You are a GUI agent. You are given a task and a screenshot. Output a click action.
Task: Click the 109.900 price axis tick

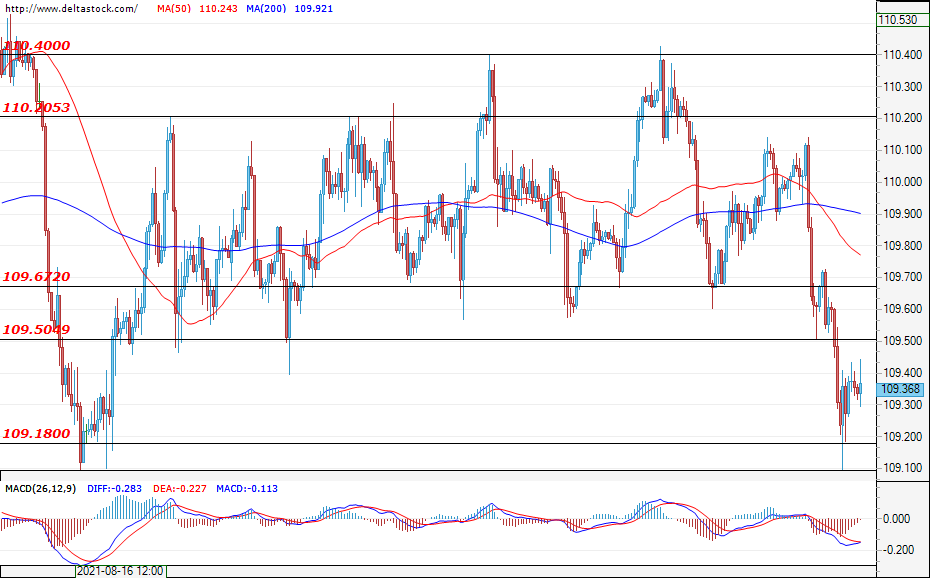pyautogui.click(x=902, y=213)
